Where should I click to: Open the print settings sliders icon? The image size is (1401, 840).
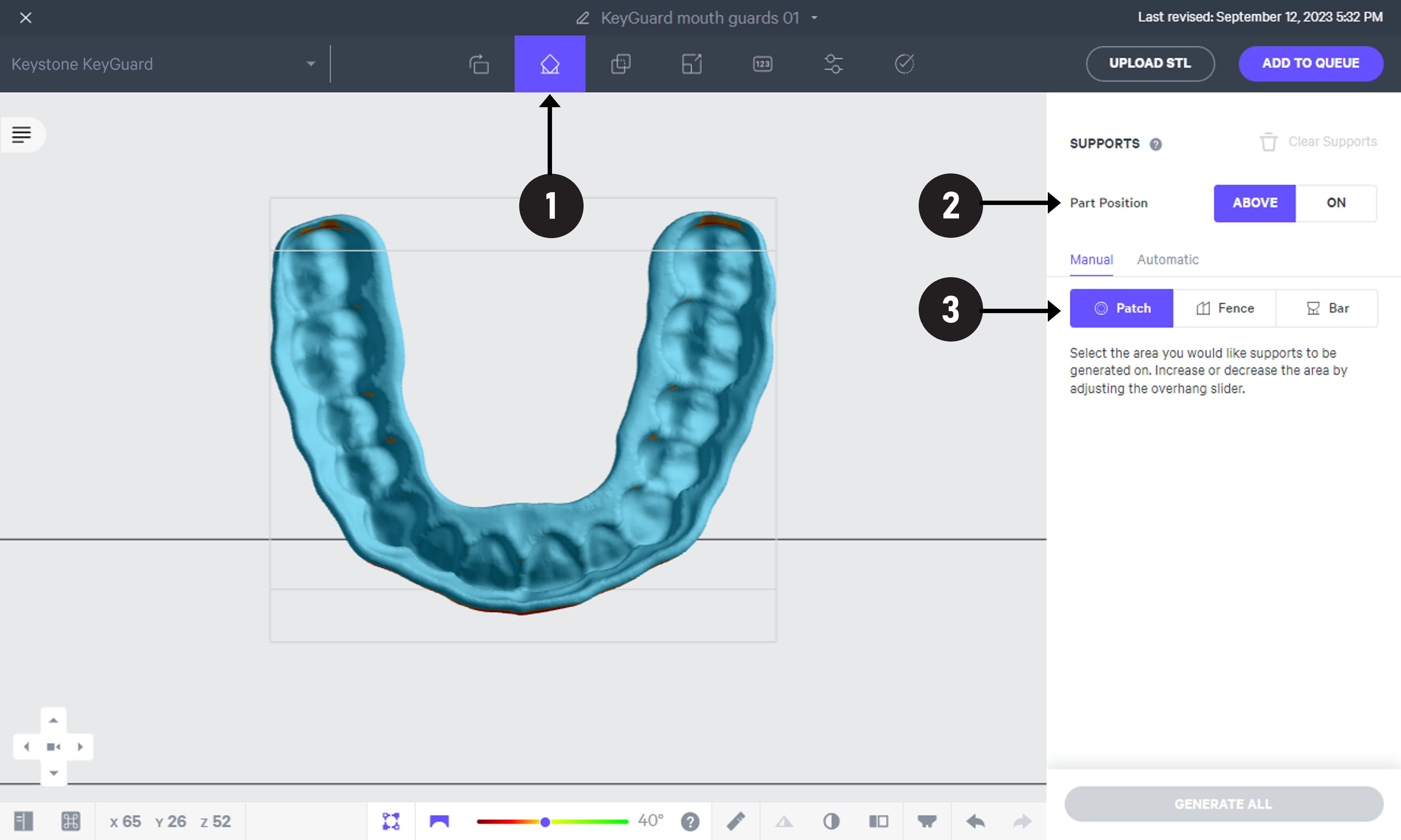(833, 64)
